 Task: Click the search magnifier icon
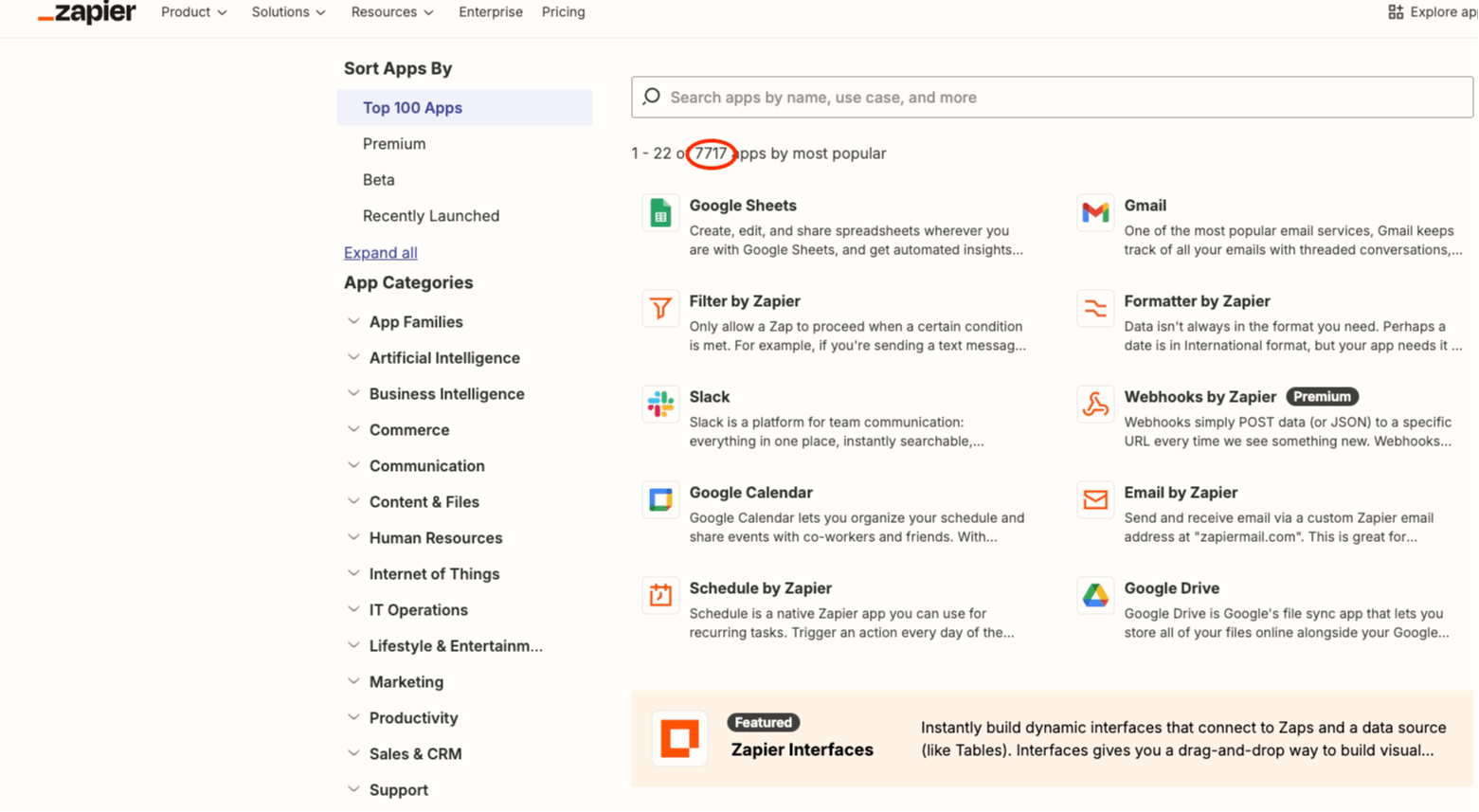(x=652, y=97)
